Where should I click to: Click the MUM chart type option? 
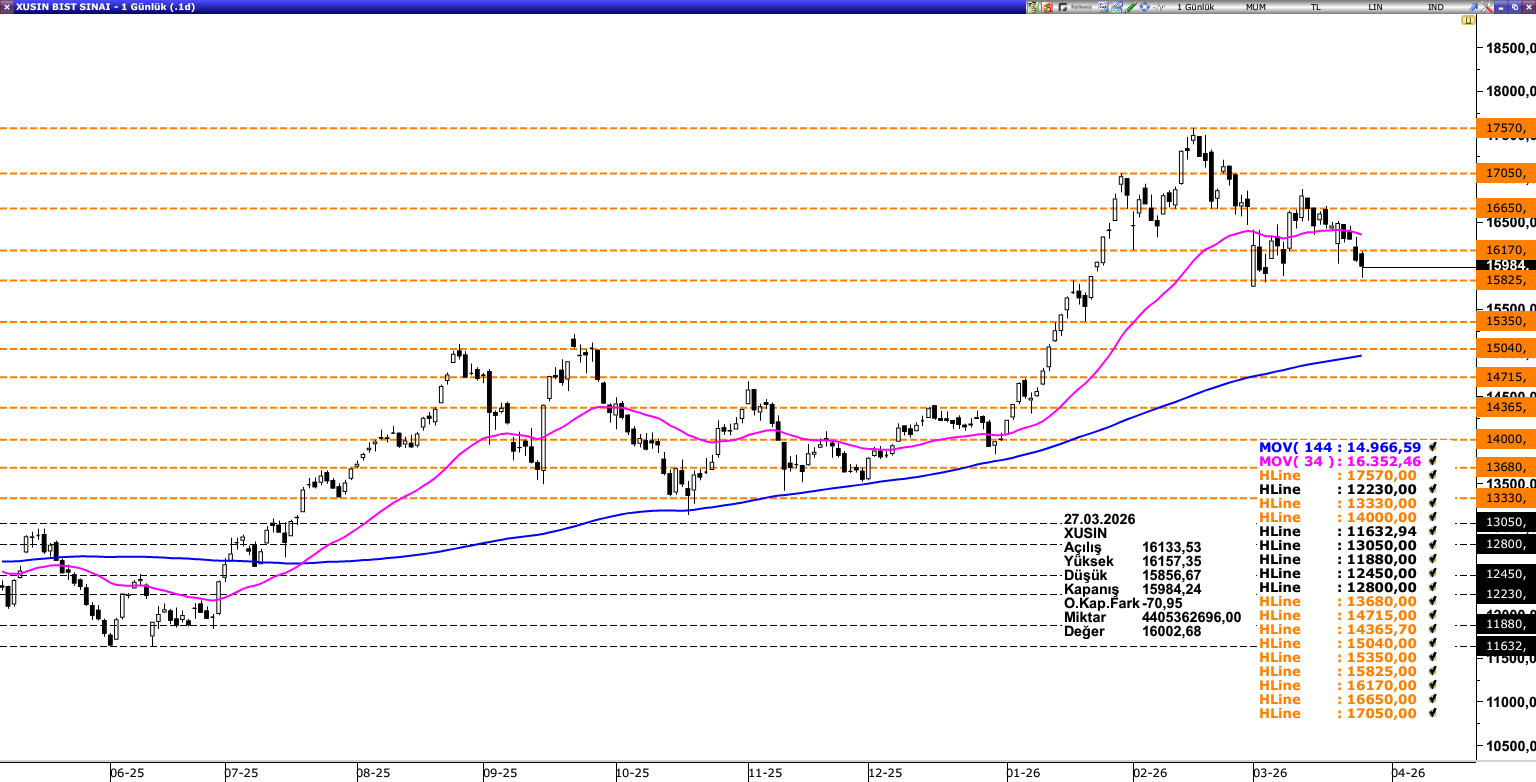pyautogui.click(x=1255, y=7)
